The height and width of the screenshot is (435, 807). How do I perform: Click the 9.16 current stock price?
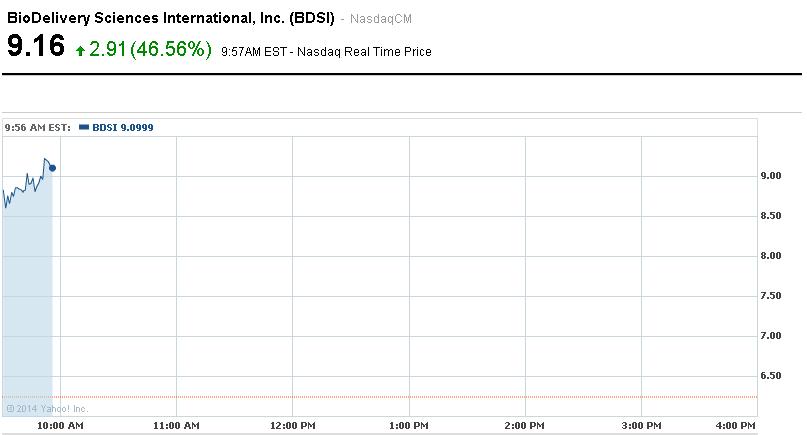click(x=36, y=47)
